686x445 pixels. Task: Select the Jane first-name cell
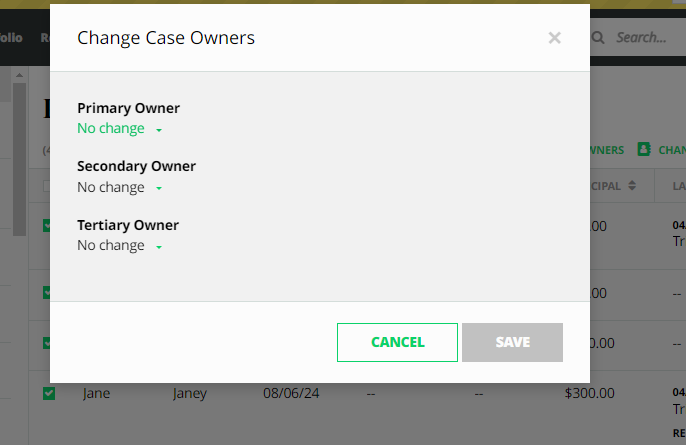click(97, 393)
